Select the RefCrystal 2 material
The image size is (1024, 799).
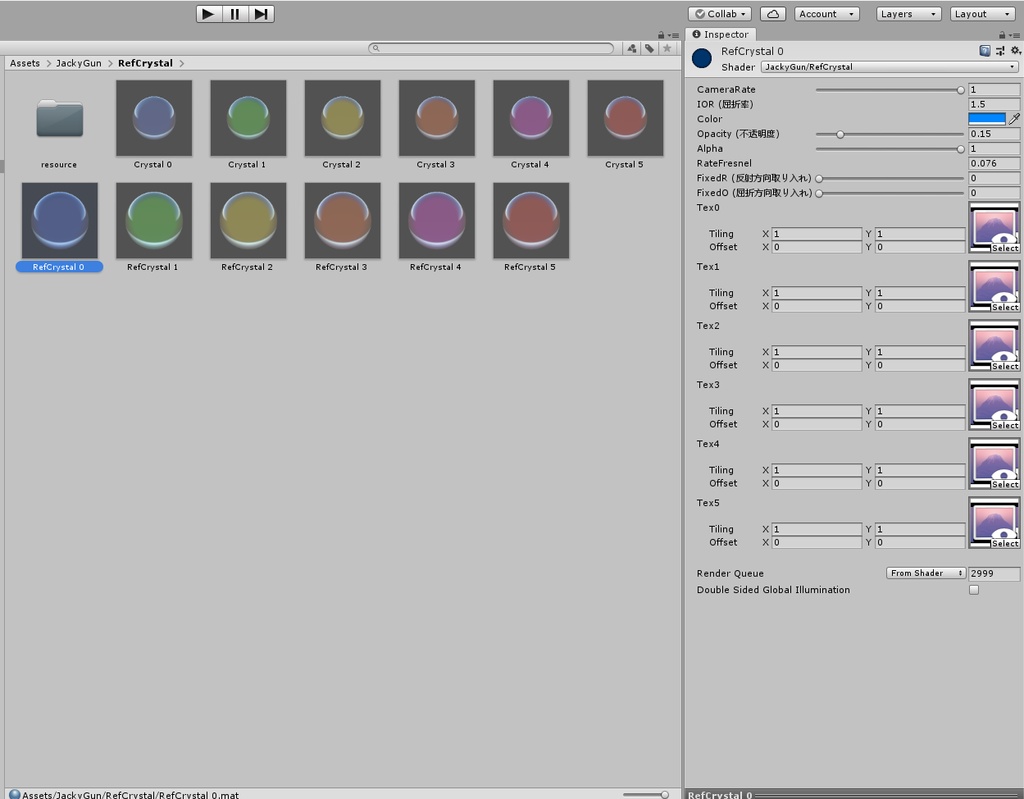click(248, 227)
